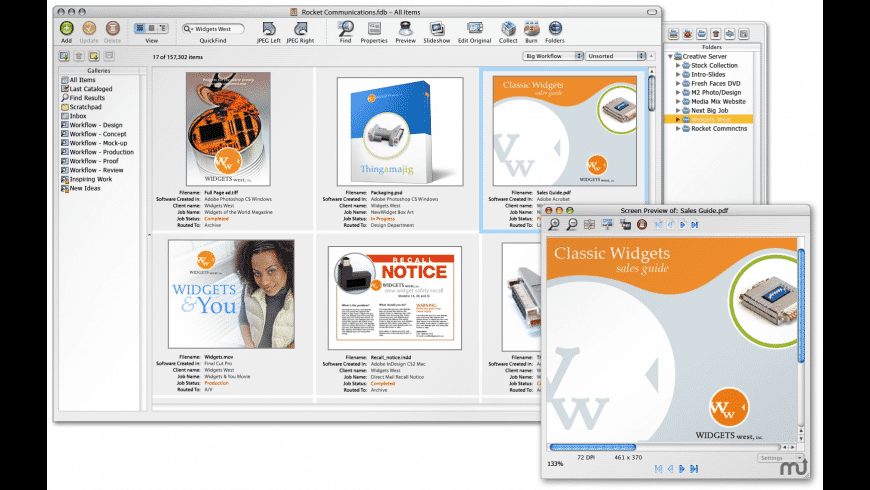Click the add gallery icon above Galleries
This screenshot has width=870, height=490.
64,56
